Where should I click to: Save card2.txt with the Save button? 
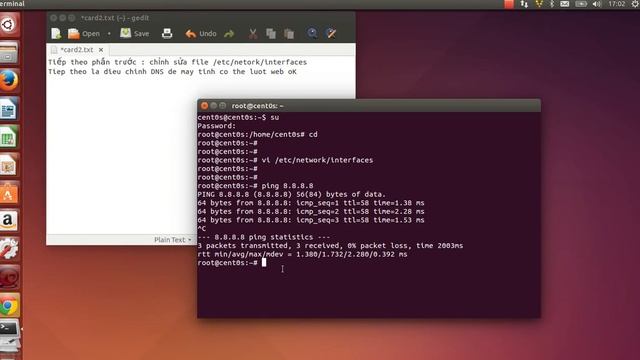(x=135, y=33)
